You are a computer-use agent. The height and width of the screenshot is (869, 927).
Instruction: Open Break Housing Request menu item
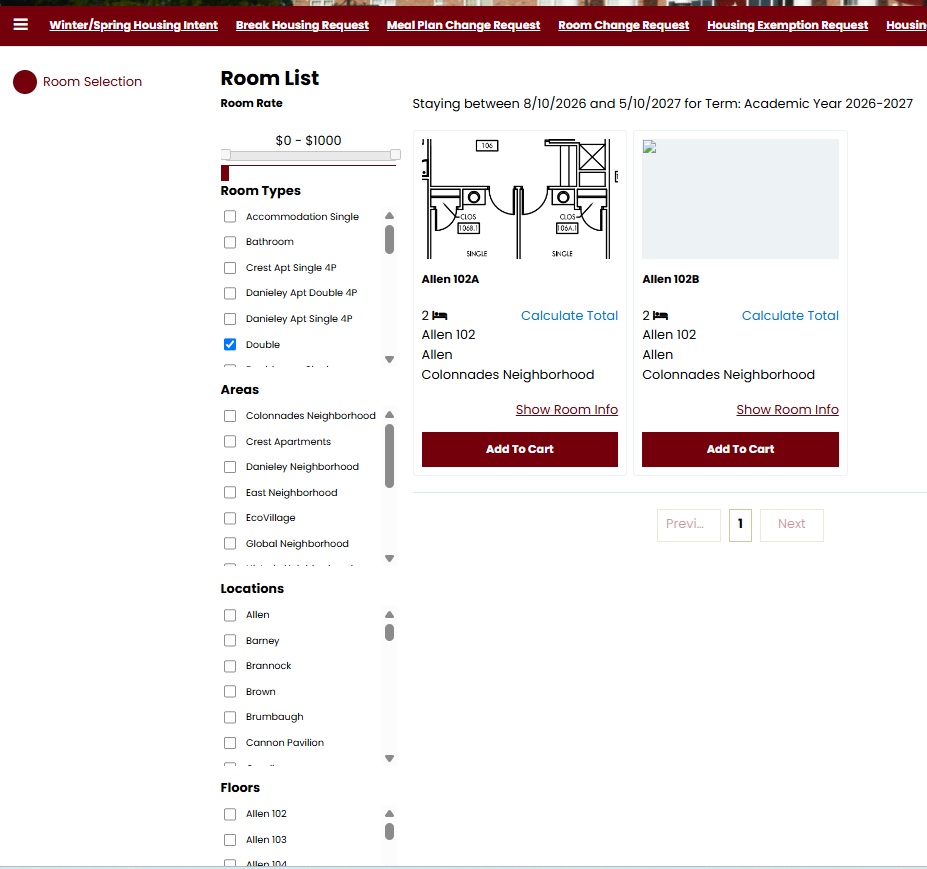(302, 26)
